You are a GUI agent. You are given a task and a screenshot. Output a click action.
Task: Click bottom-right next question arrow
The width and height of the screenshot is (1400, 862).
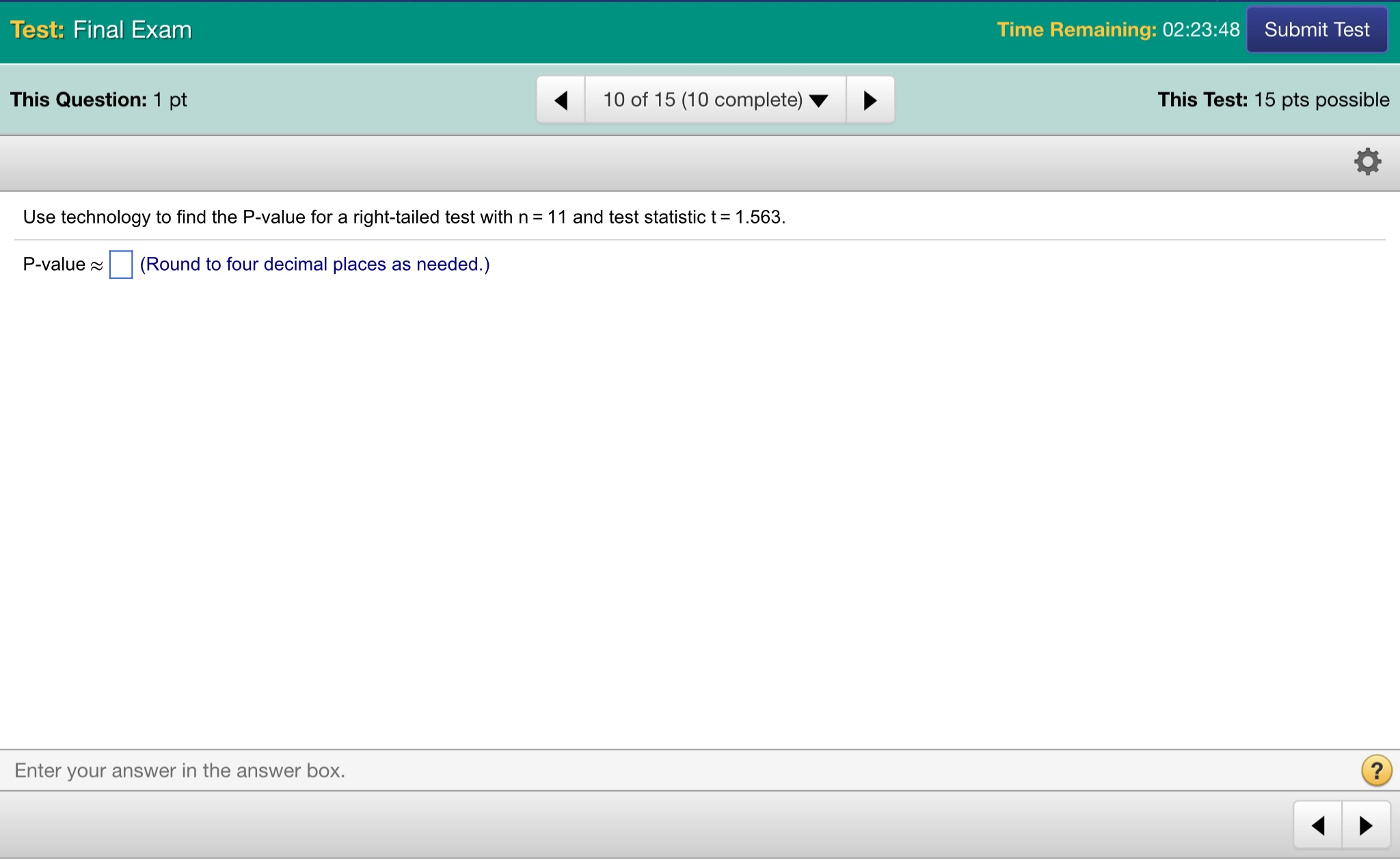(1366, 826)
